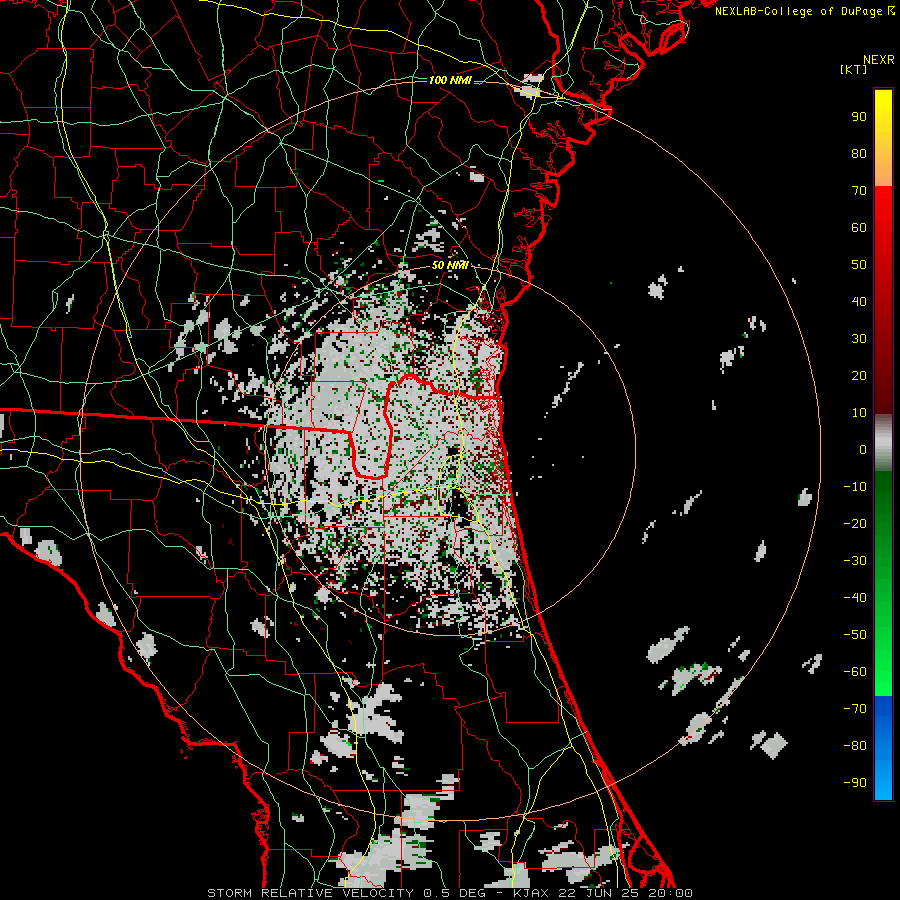Select the -30 scale value

click(855, 561)
